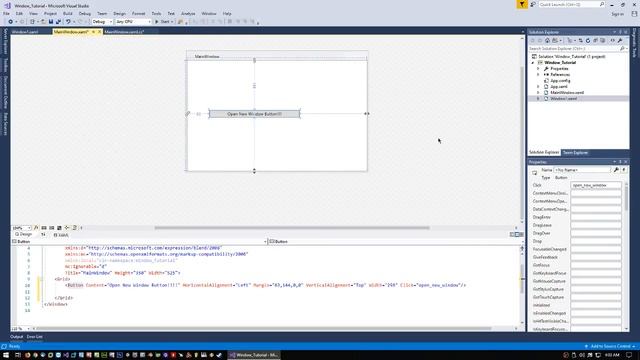The width and height of the screenshot is (640, 360).
Task: Pin the MainWindow.xaml tab
Action: (x=93, y=32)
